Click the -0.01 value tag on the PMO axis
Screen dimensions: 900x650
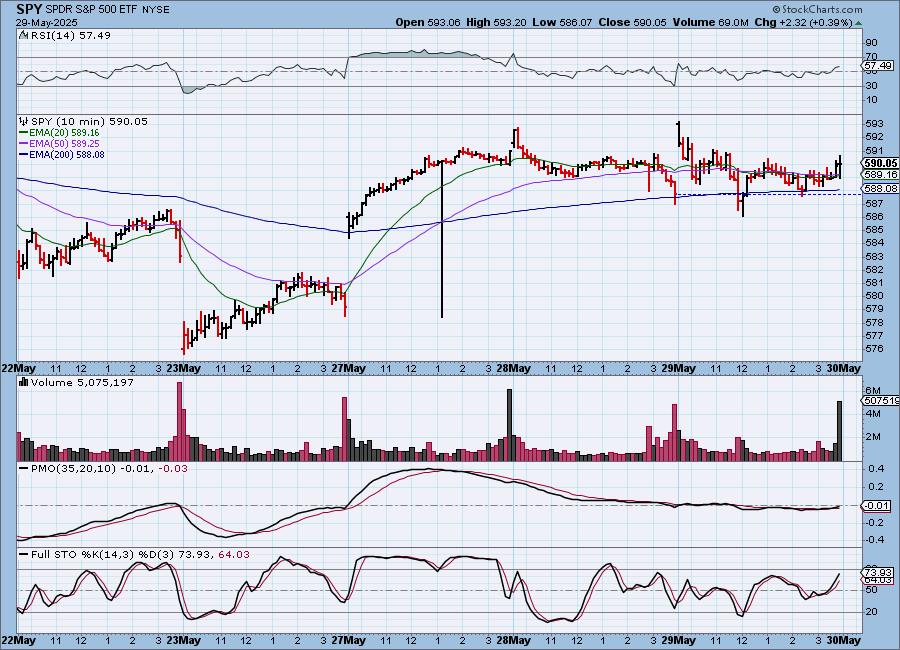click(877, 506)
